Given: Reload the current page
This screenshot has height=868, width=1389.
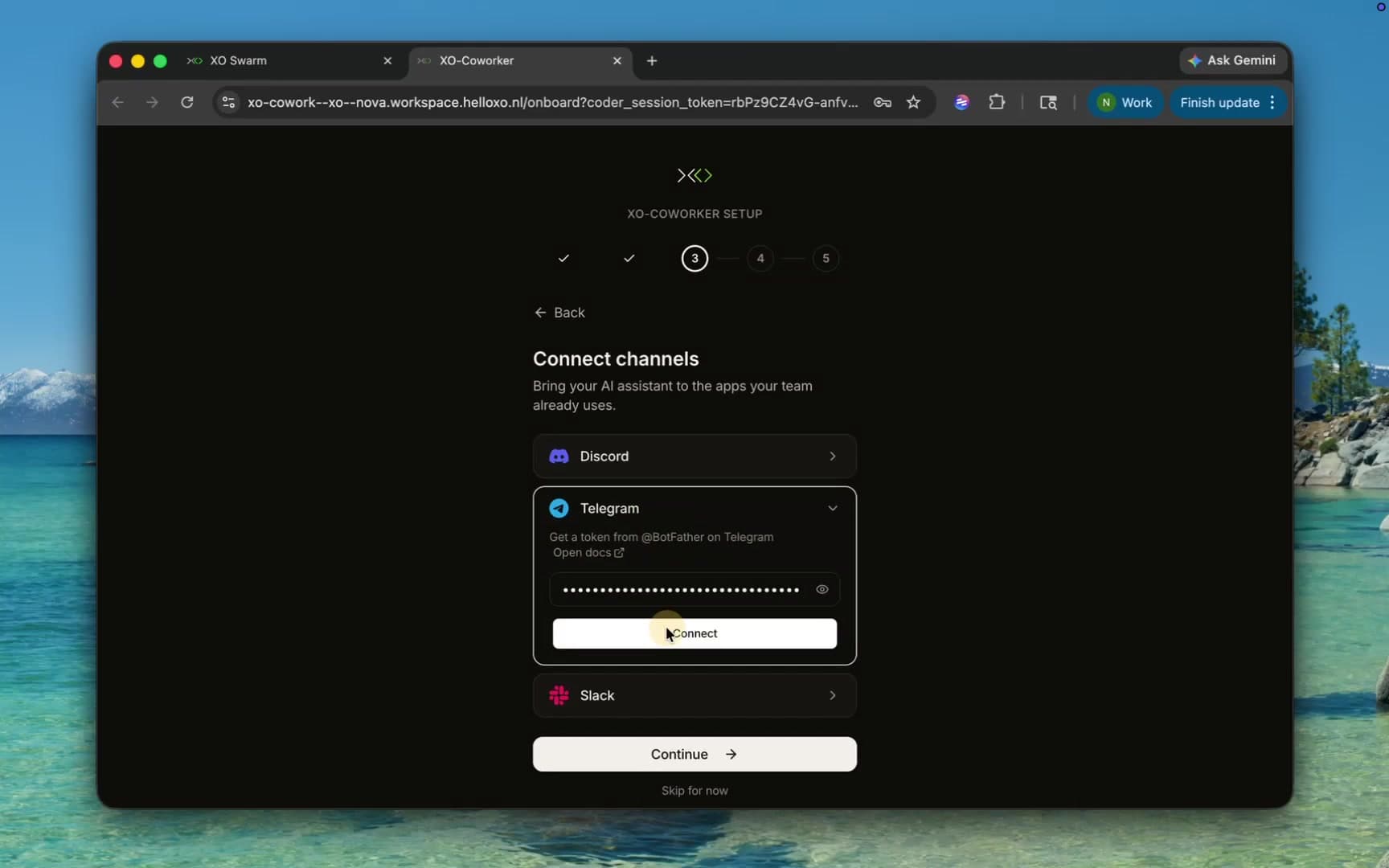Looking at the screenshot, I should pos(187,102).
